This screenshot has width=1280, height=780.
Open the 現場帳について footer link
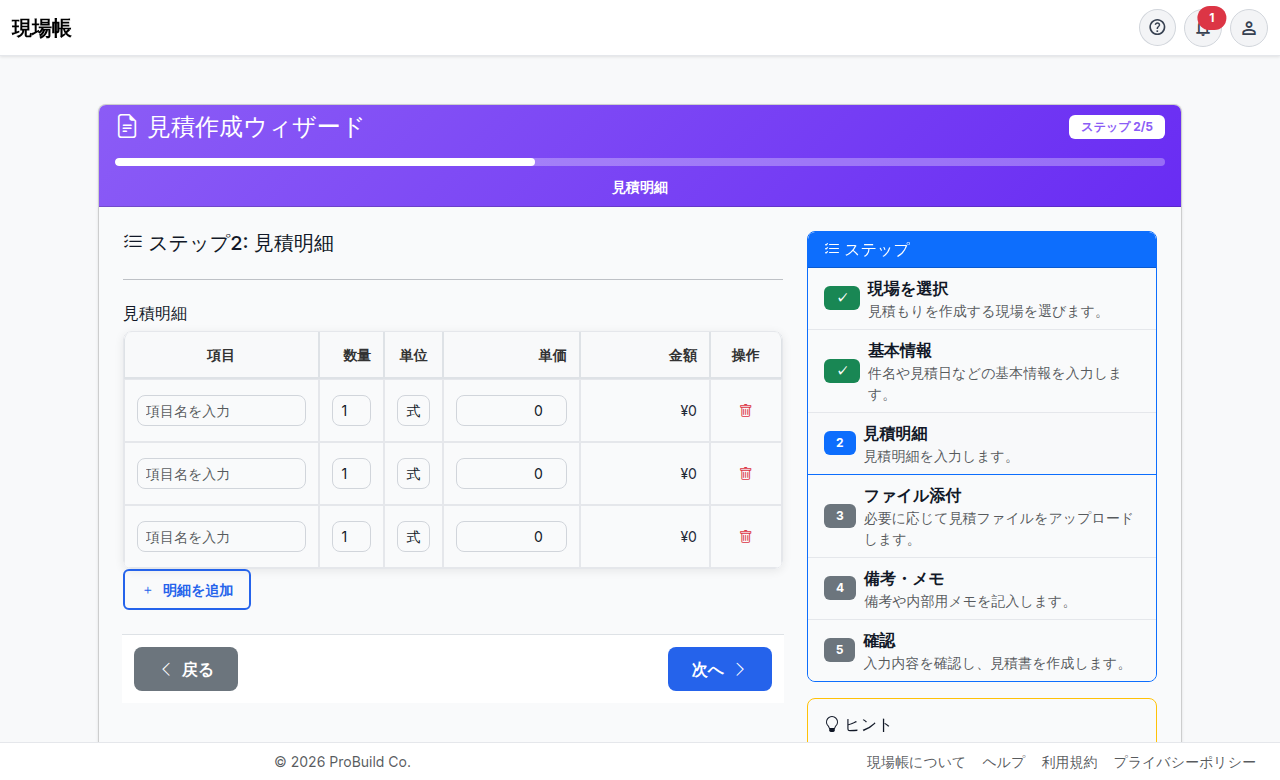pos(916,762)
